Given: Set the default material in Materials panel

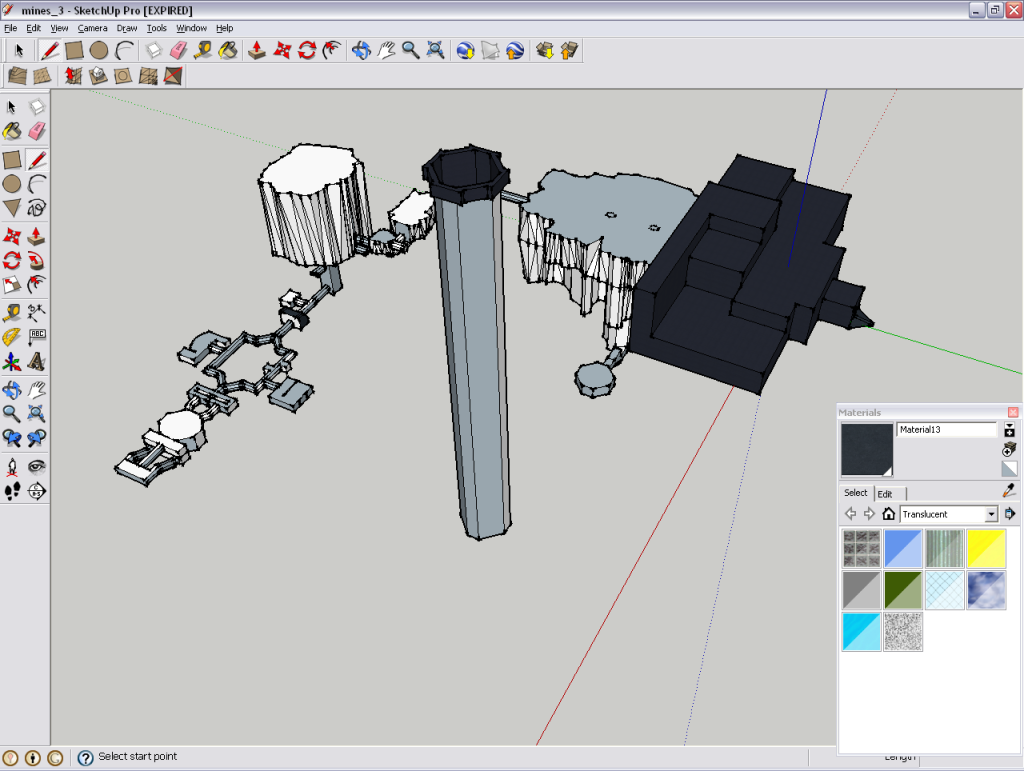Looking at the screenshot, I should point(1009,469).
